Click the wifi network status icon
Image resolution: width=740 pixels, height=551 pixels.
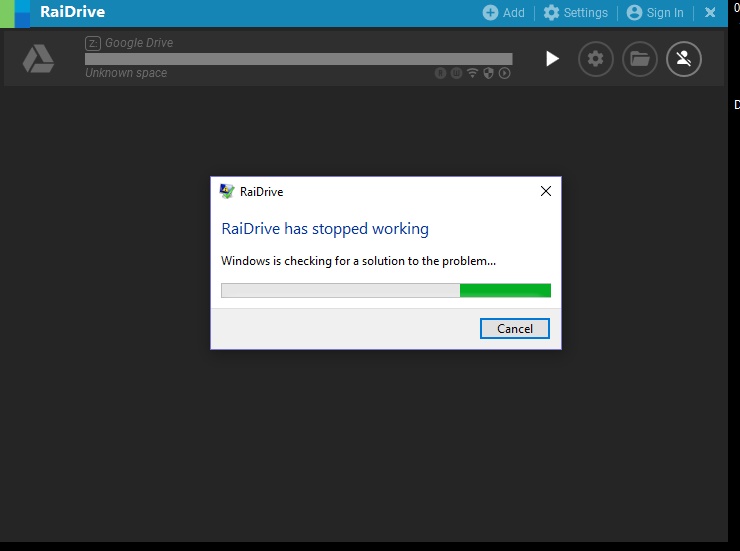(x=472, y=73)
